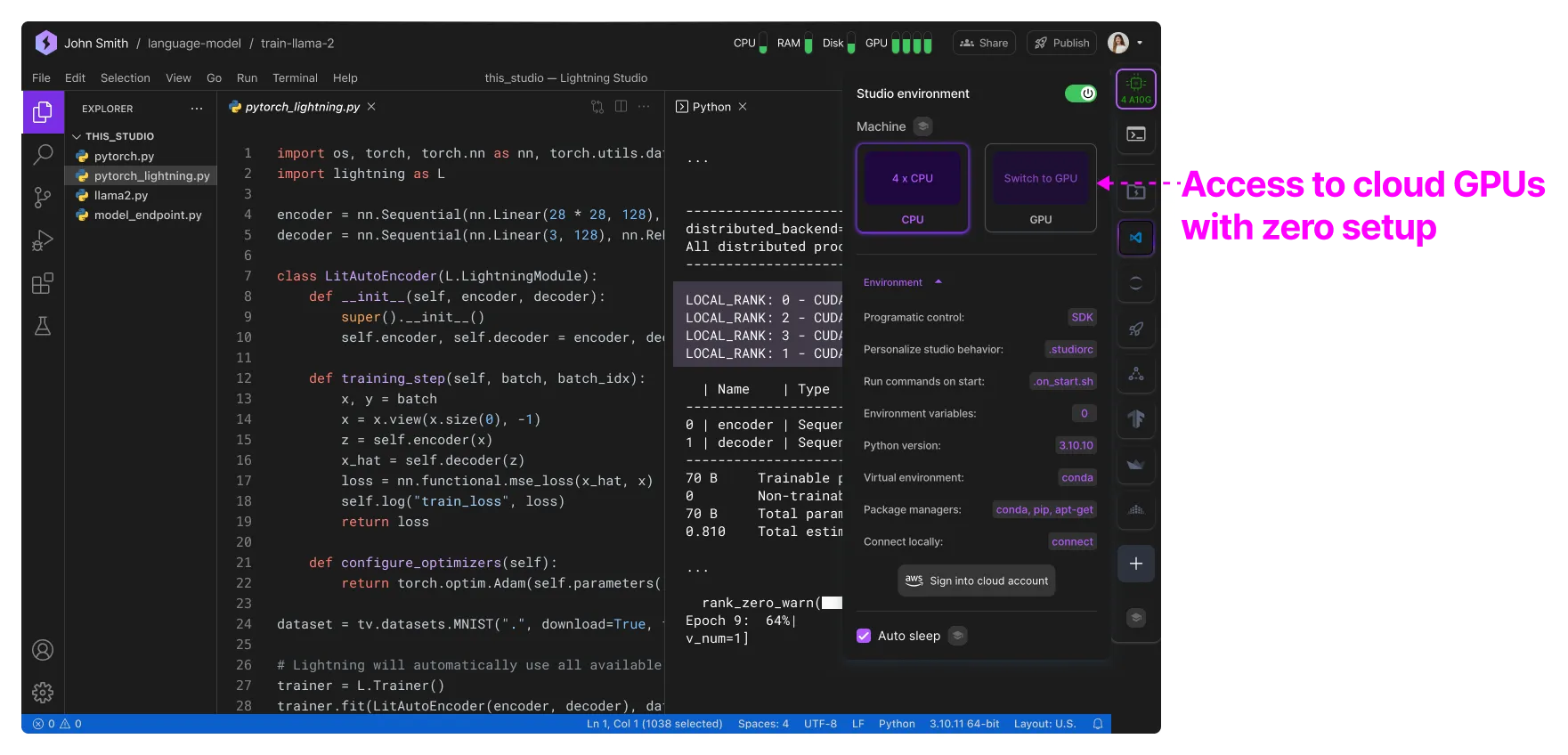Open the Go menu

tap(214, 78)
